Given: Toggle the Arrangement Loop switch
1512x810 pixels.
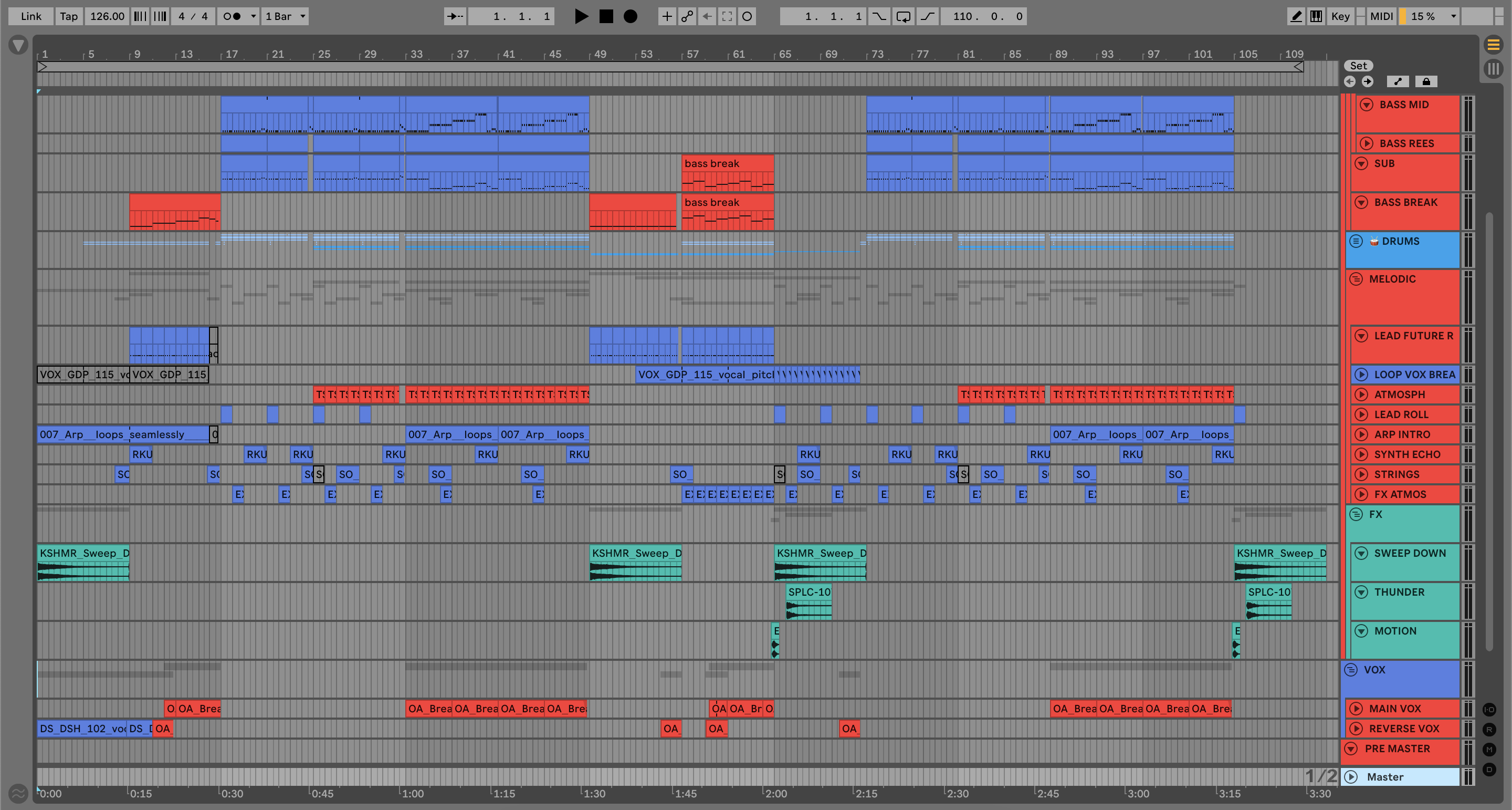Looking at the screenshot, I should [x=904, y=16].
